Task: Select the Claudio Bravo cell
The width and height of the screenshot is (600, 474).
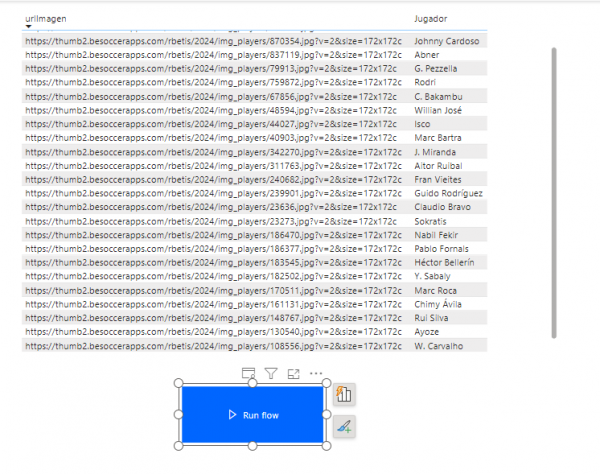Action: (x=442, y=207)
